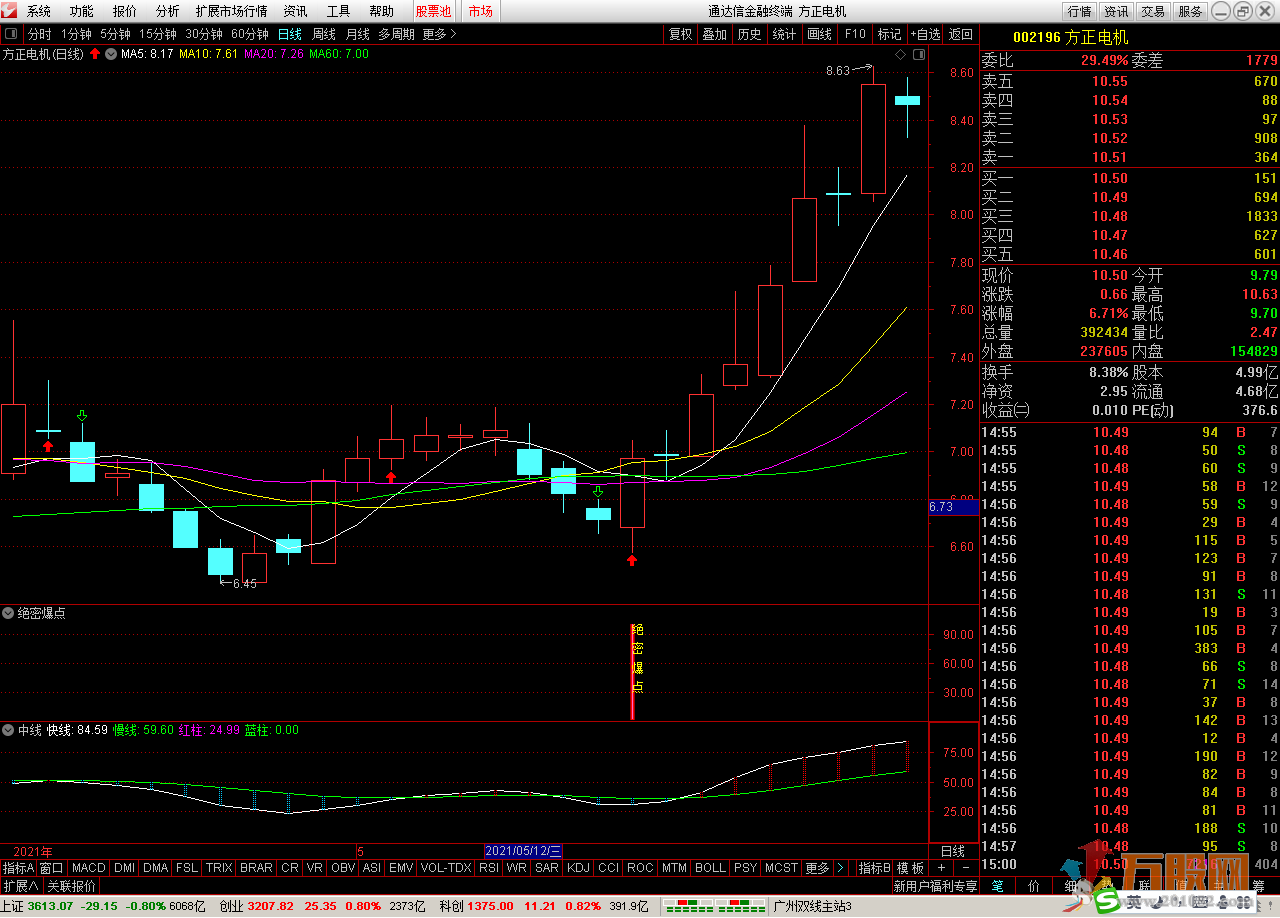Open the 分析 menu
Image resolution: width=1280 pixels, height=918 pixels.
click(168, 11)
